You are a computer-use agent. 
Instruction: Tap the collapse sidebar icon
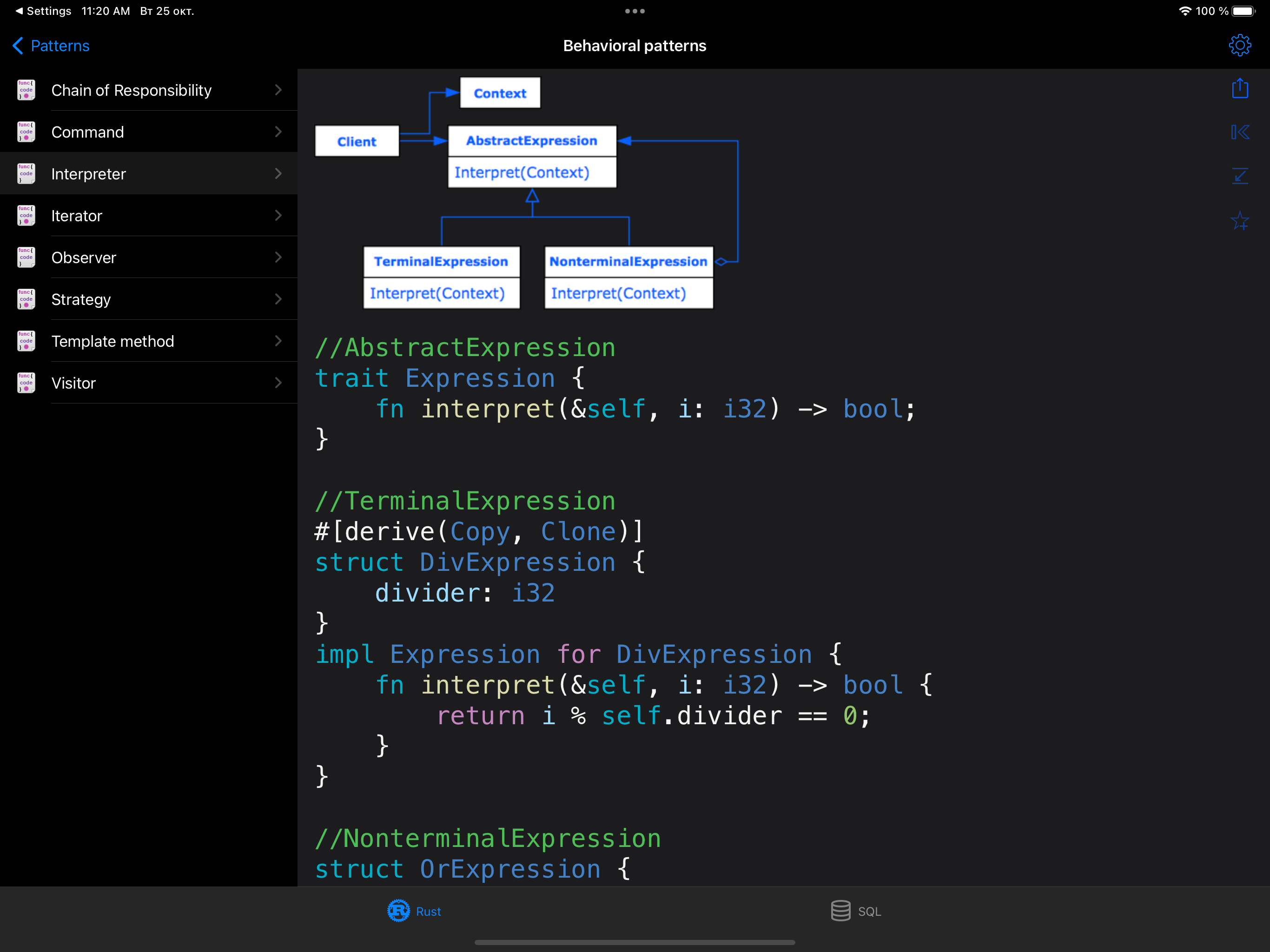pyautogui.click(x=1240, y=132)
